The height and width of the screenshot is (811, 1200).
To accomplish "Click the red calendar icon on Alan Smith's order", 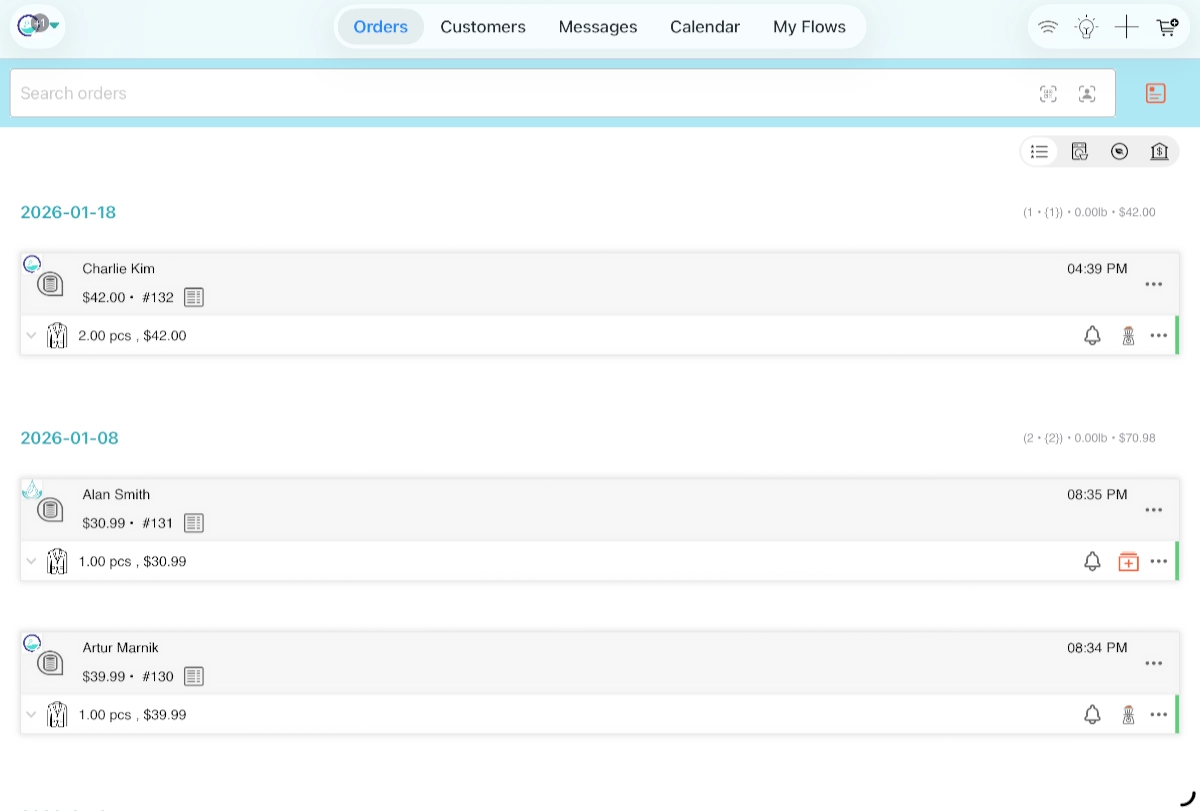I will (x=1128, y=561).
